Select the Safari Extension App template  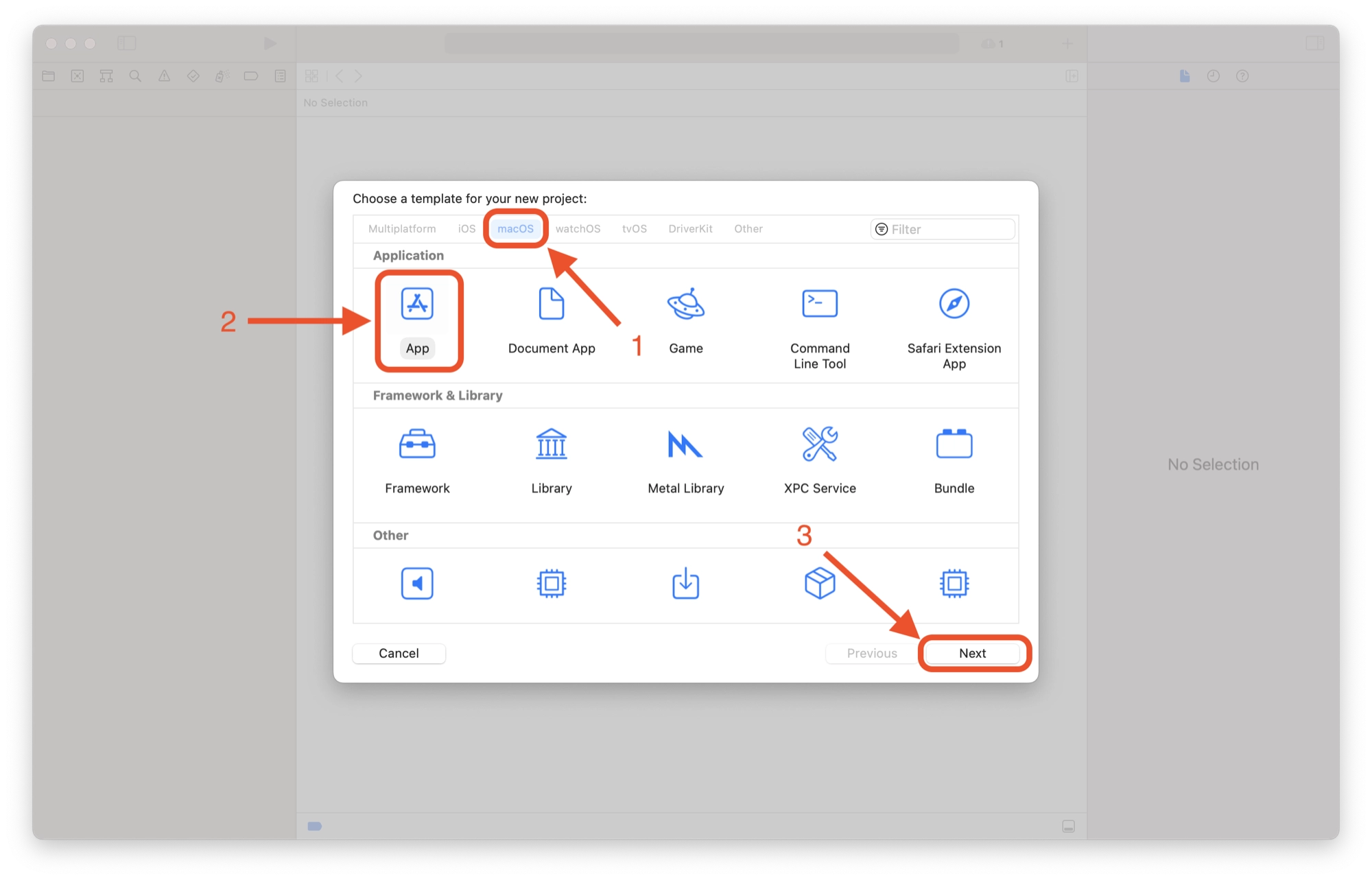pos(954,329)
